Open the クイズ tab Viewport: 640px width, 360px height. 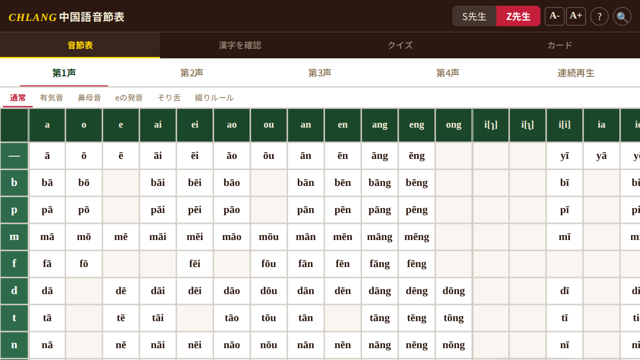point(400,45)
